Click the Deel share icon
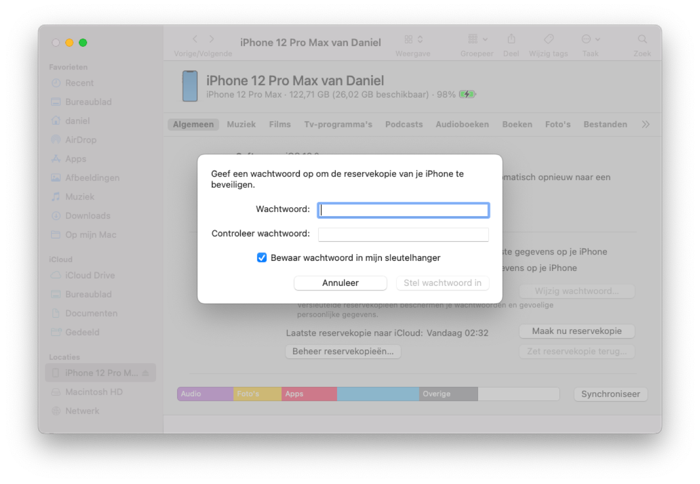 pos(511,39)
